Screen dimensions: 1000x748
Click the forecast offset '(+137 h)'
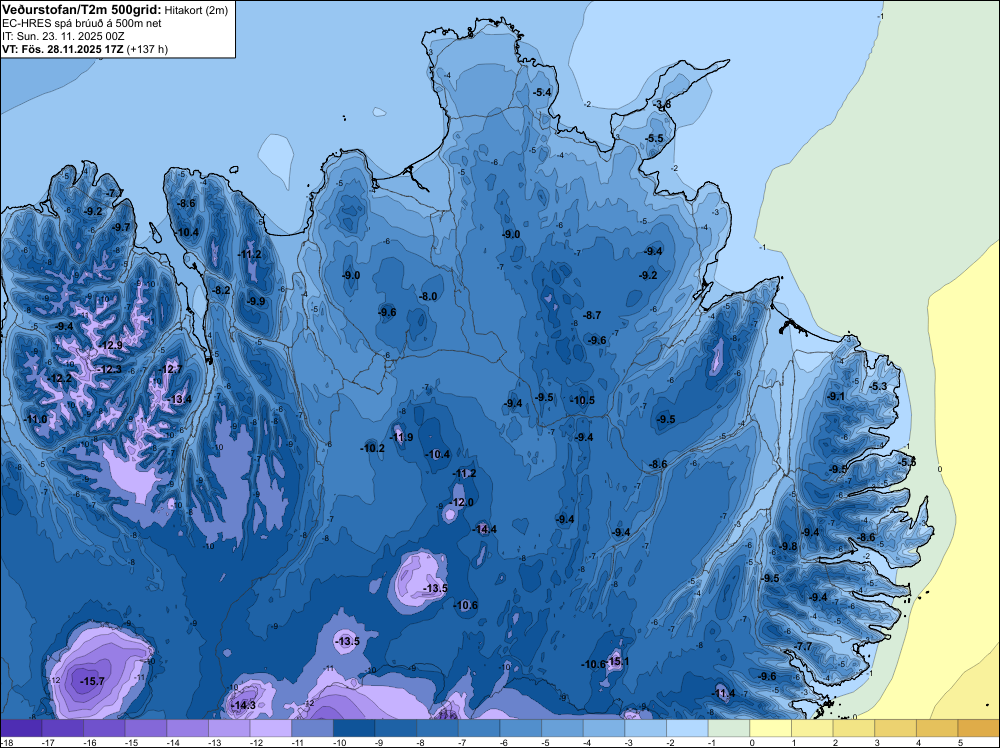pyautogui.click(x=147, y=49)
